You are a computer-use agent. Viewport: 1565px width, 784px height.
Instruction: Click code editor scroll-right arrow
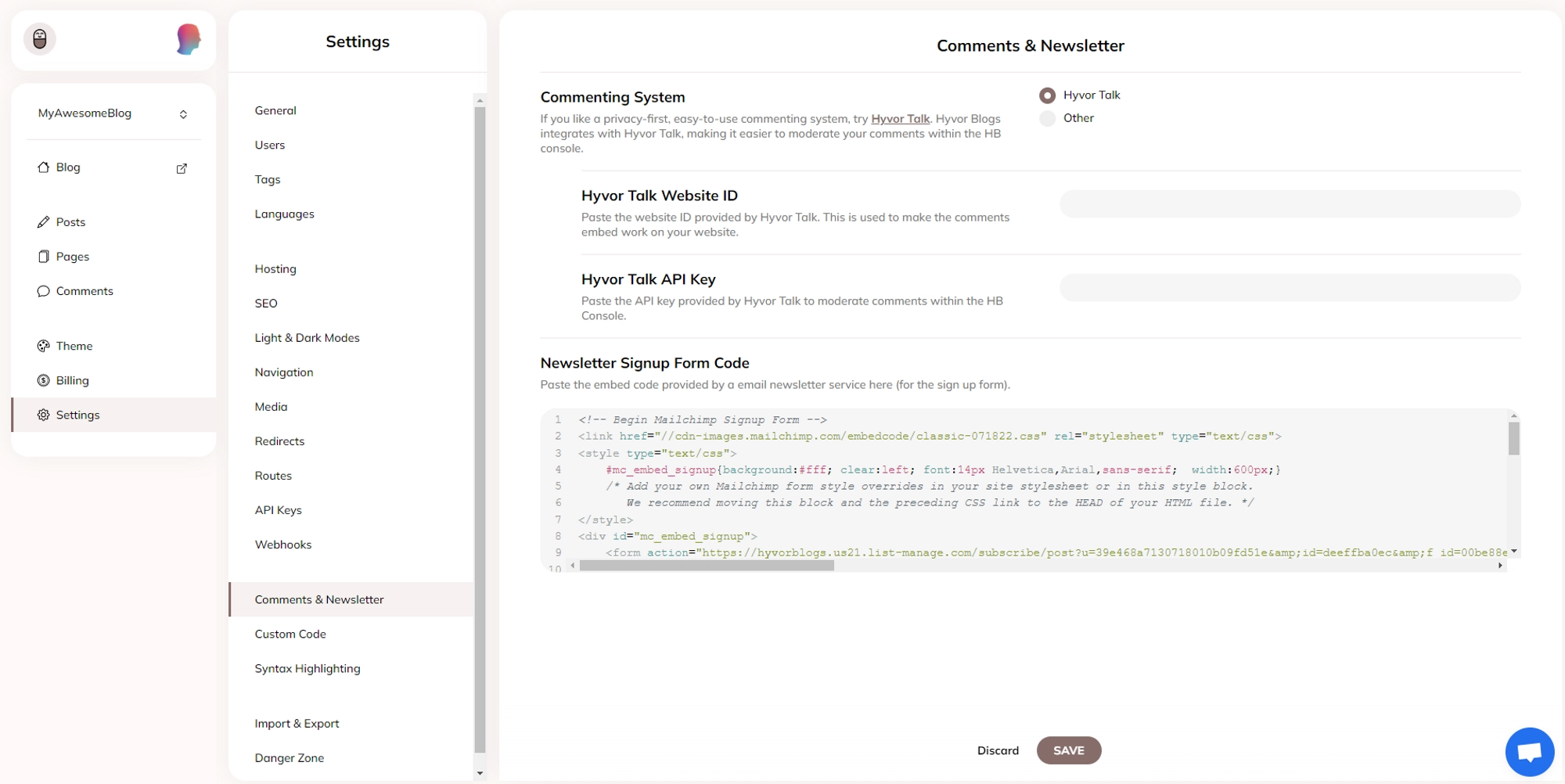(x=1500, y=566)
